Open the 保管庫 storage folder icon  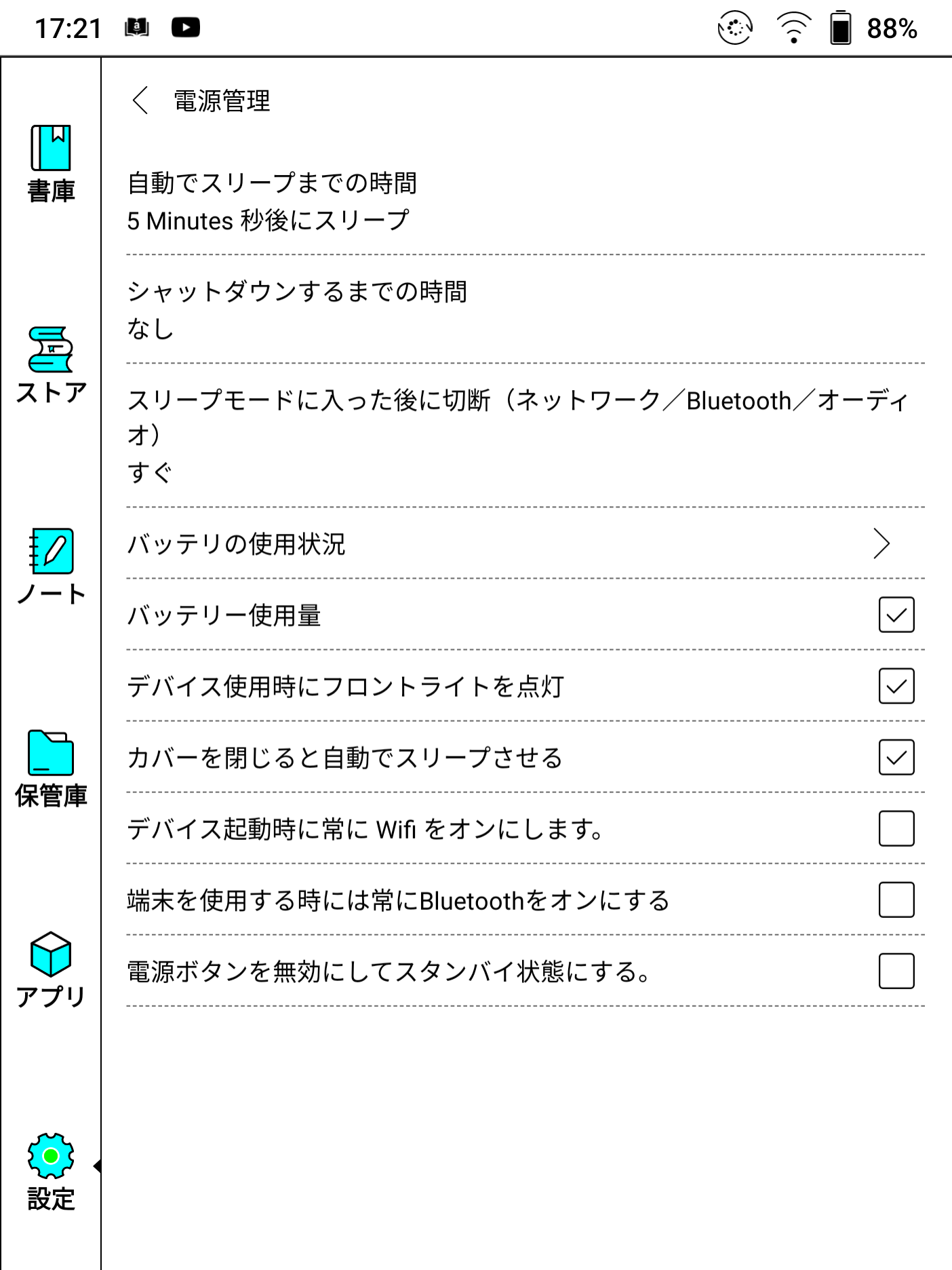coord(51,752)
